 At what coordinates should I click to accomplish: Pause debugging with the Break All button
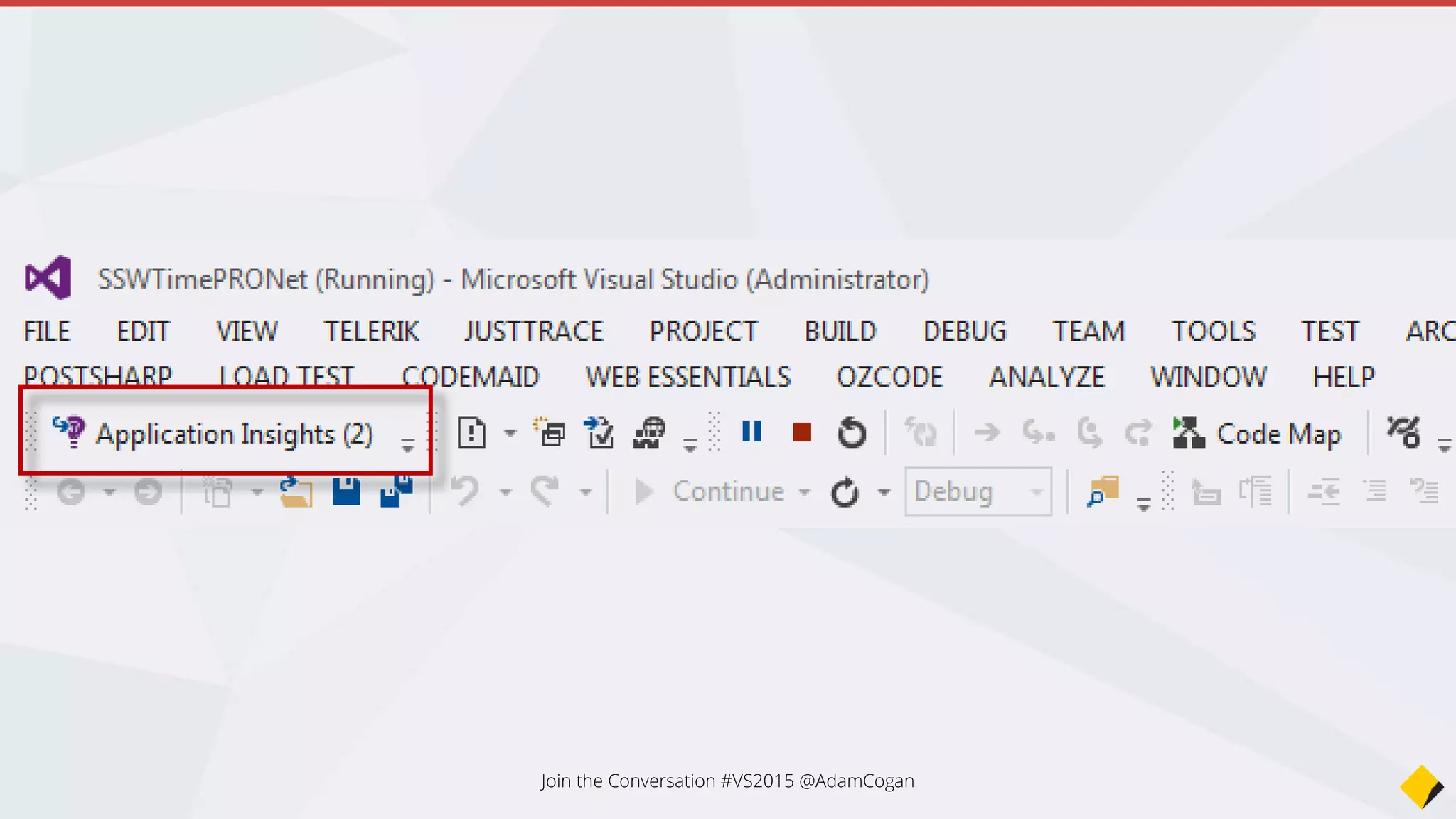click(751, 432)
